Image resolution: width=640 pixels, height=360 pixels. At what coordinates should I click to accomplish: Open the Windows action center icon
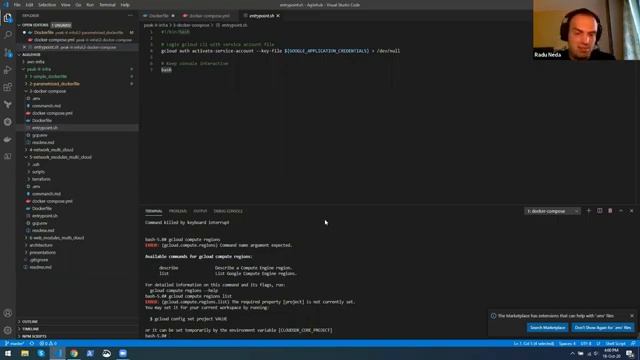coord(630,353)
